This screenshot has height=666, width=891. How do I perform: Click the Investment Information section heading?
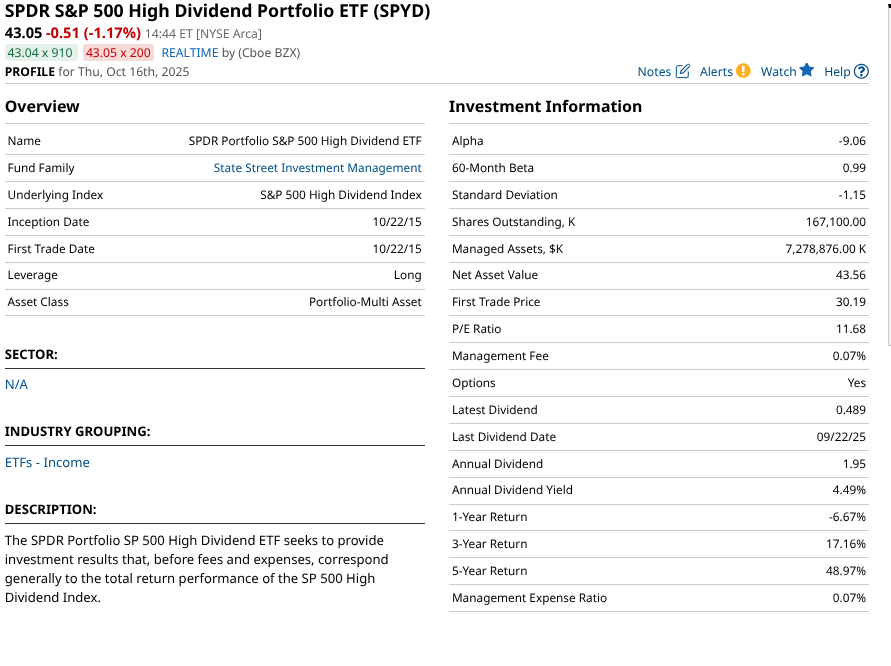(545, 107)
